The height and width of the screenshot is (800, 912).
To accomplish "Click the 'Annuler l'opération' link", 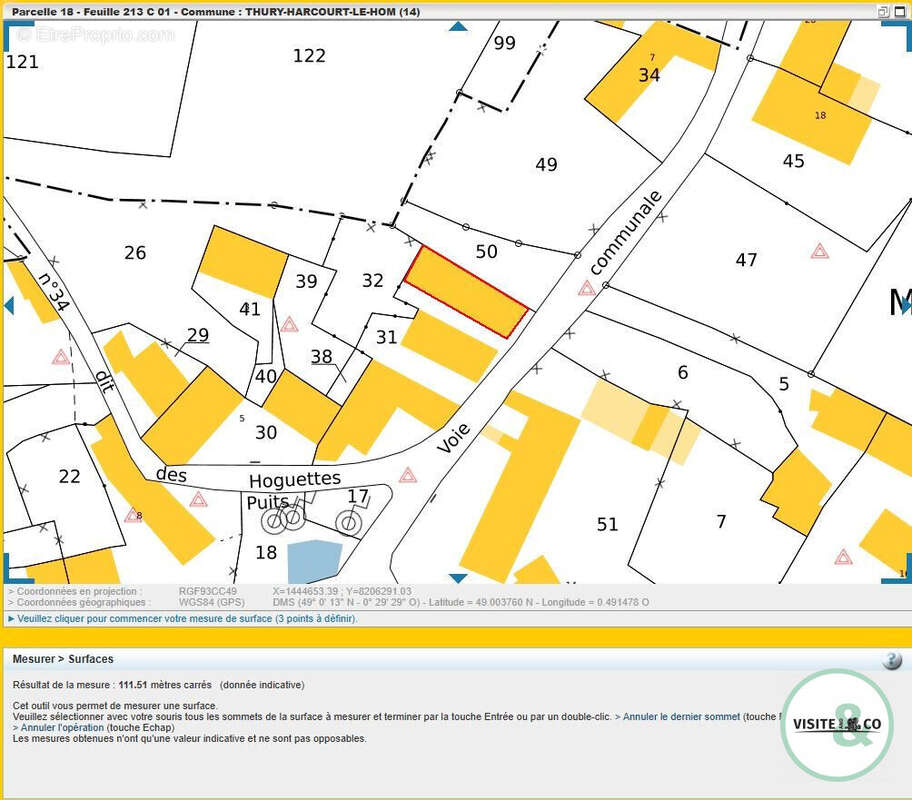I will (x=62, y=728).
